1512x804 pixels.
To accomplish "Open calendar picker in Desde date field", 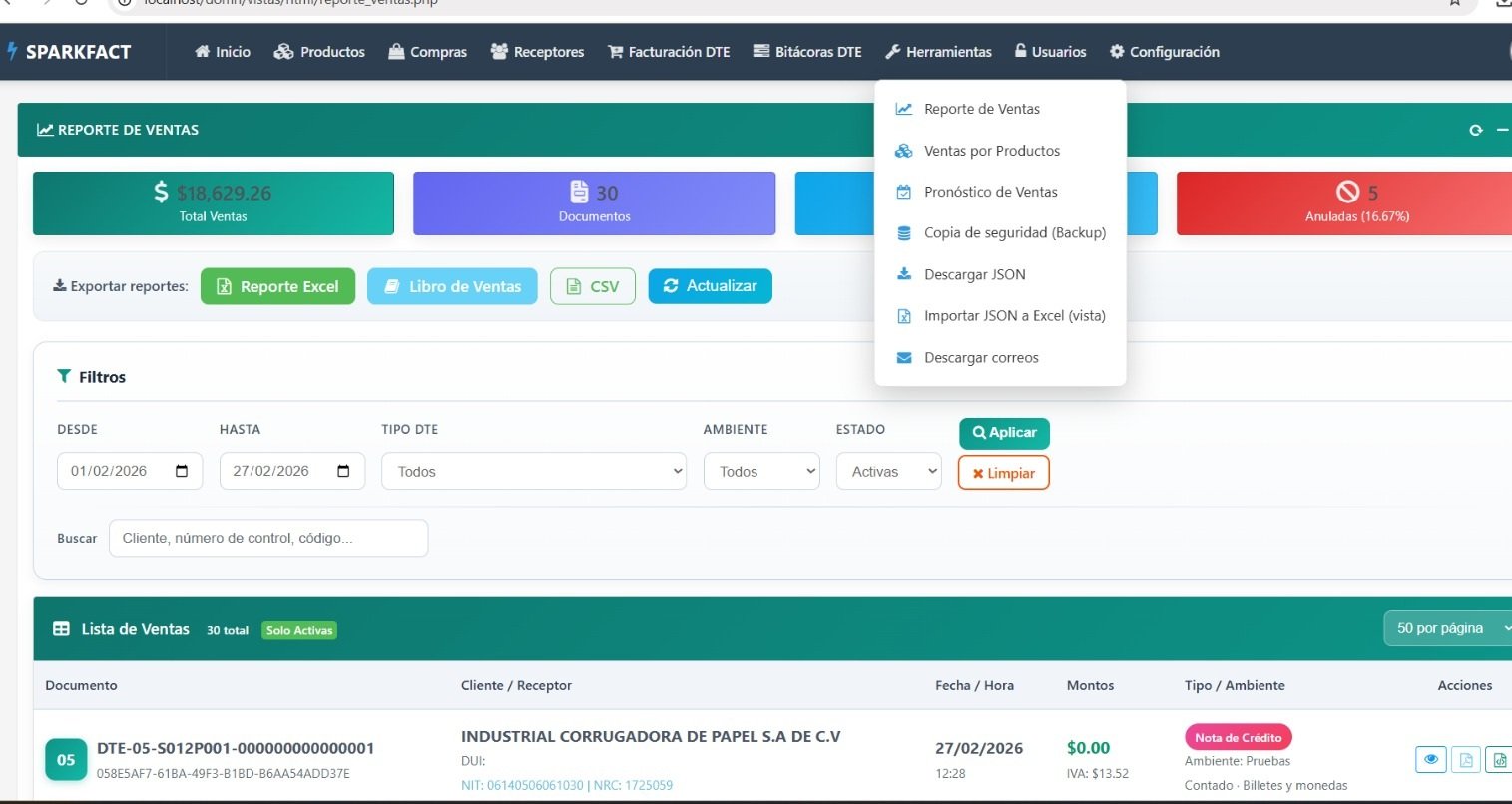I will coord(182,471).
